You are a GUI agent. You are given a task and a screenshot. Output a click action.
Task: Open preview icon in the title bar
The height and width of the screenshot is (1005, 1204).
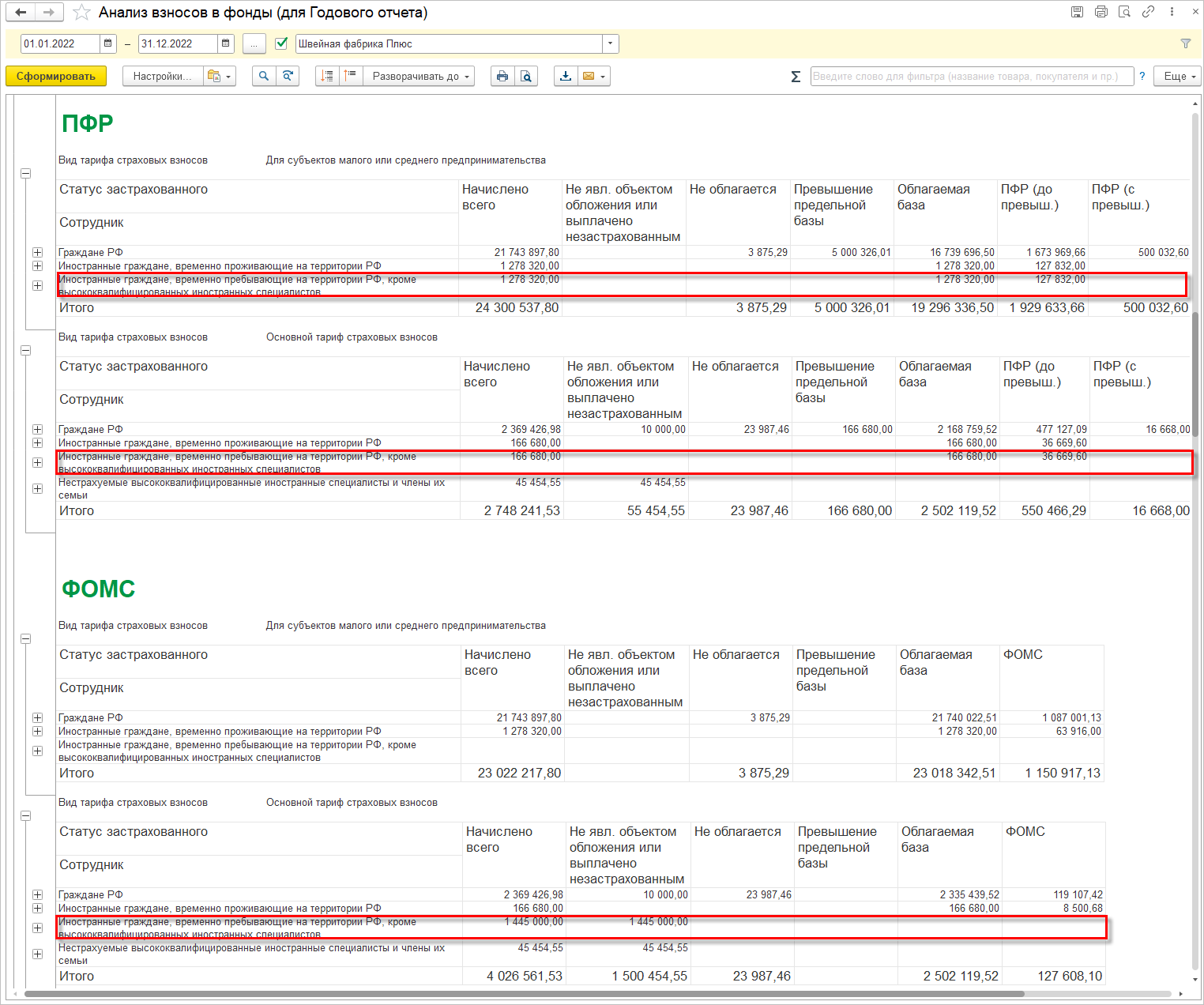1124,12
